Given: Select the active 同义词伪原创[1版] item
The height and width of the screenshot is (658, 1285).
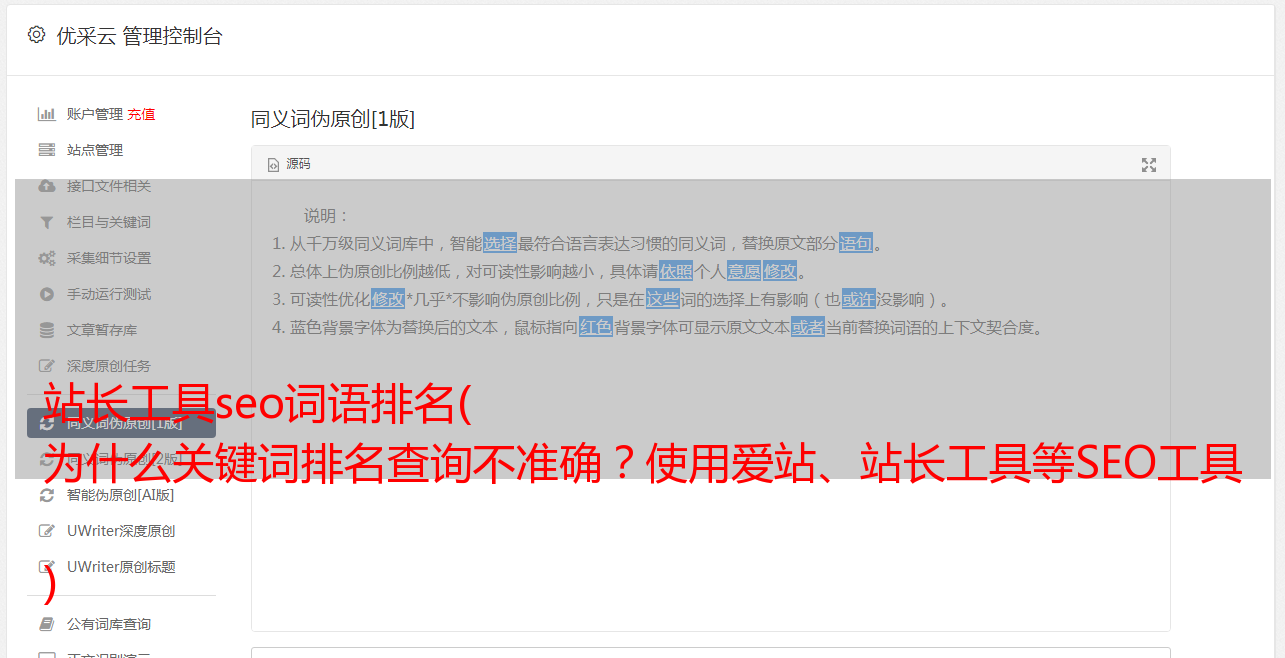Looking at the screenshot, I should click(x=121, y=423).
